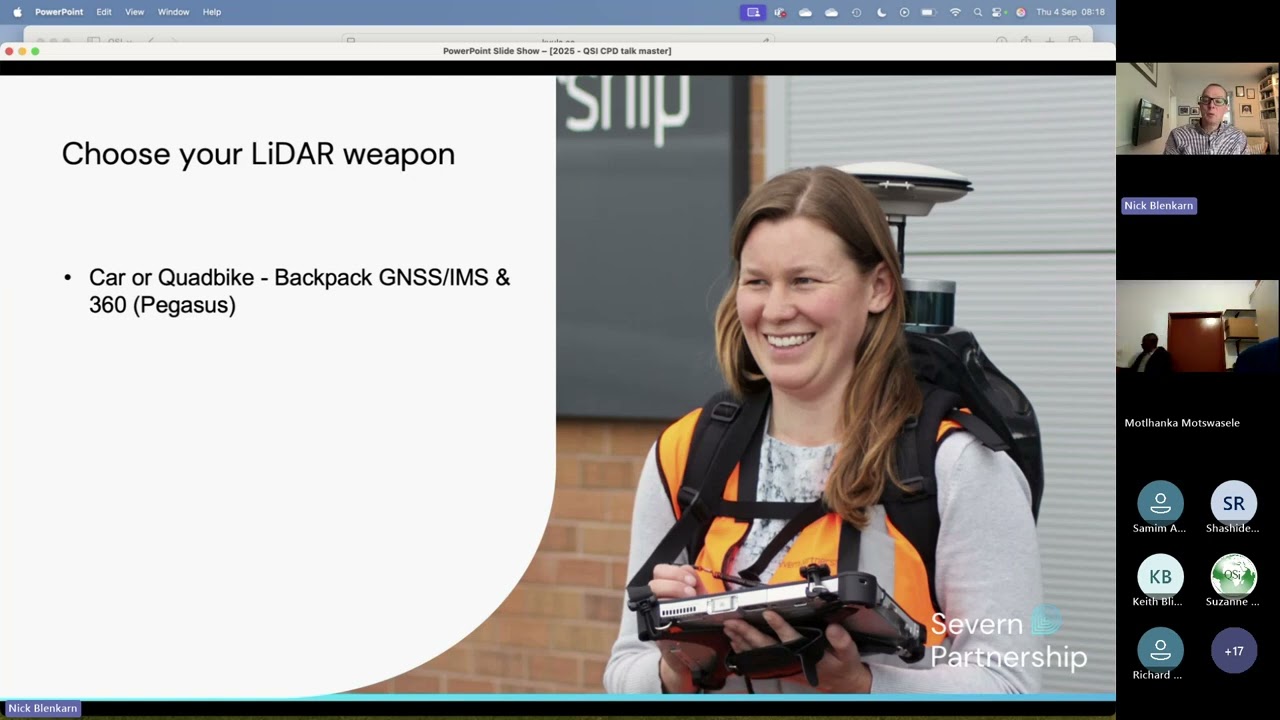Show the +17 additional participants
This screenshot has height=720, width=1280.
pos(1234,650)
